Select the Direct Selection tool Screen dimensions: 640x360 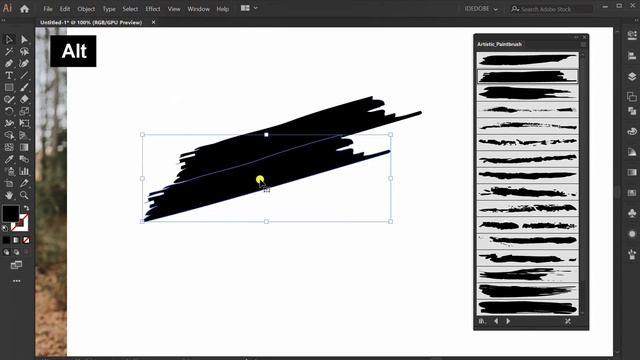(x=24, y=39)
